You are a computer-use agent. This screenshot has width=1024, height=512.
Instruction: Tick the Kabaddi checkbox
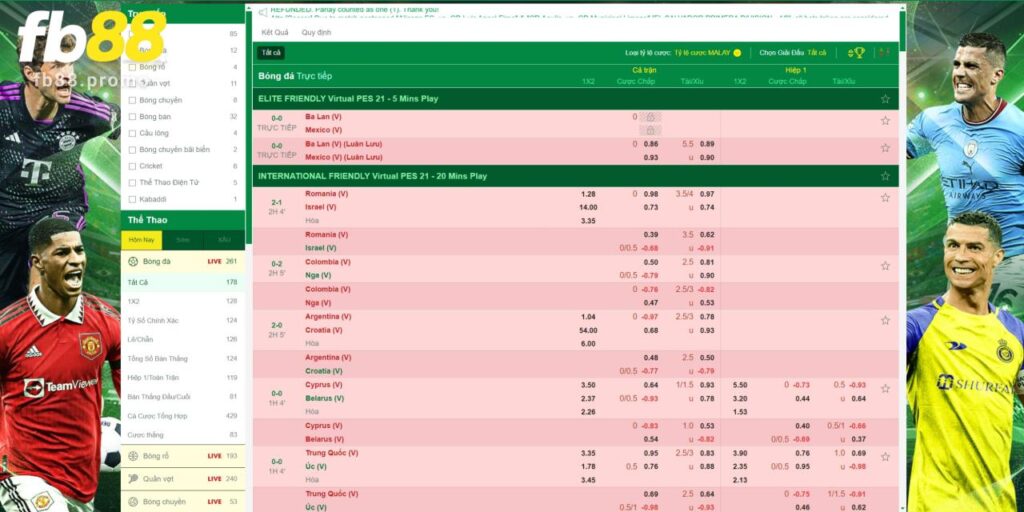pyautogui.click(x=132, y=199)
